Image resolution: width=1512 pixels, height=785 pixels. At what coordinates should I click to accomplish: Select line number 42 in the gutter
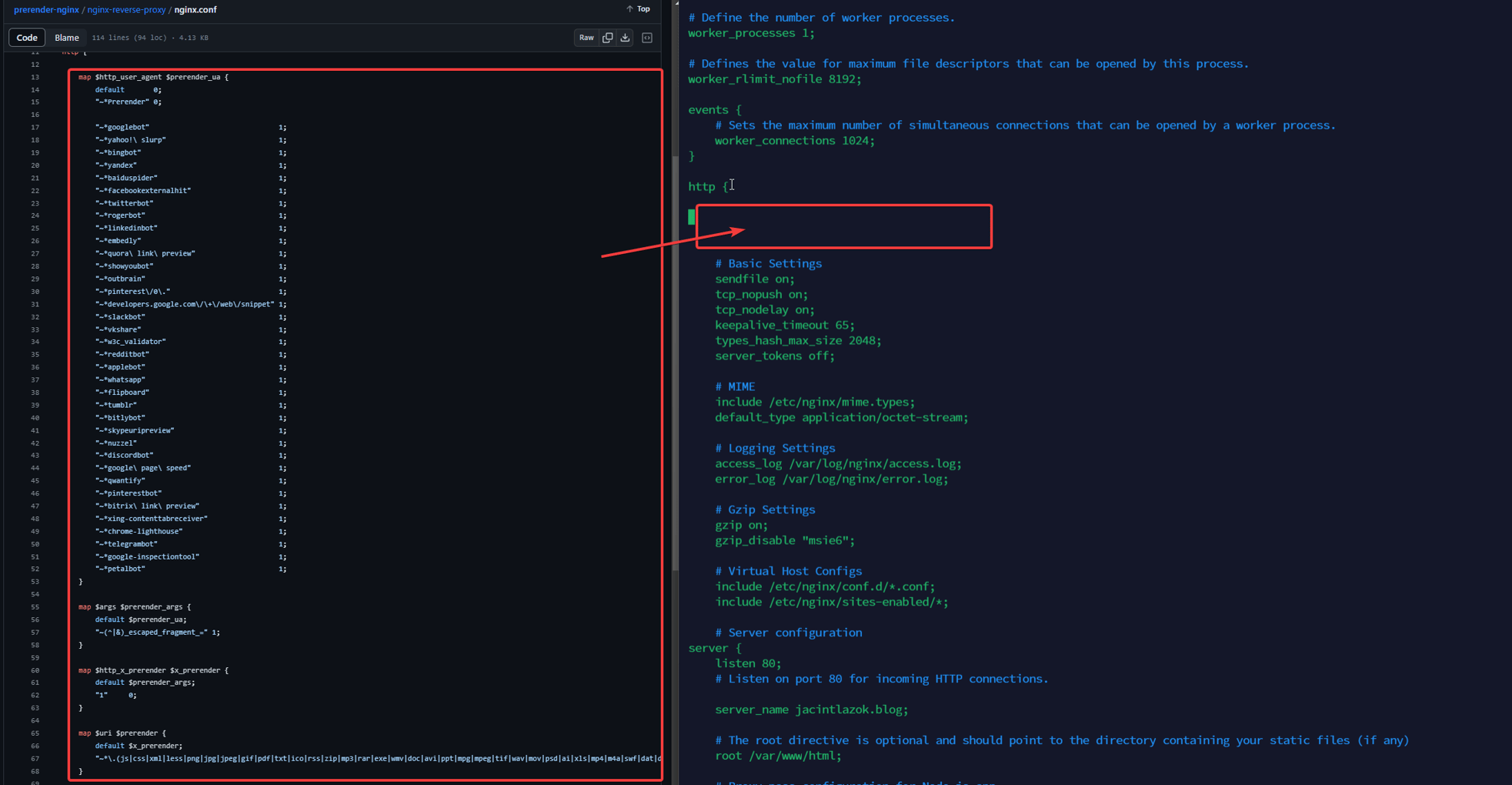click(35, 443)
